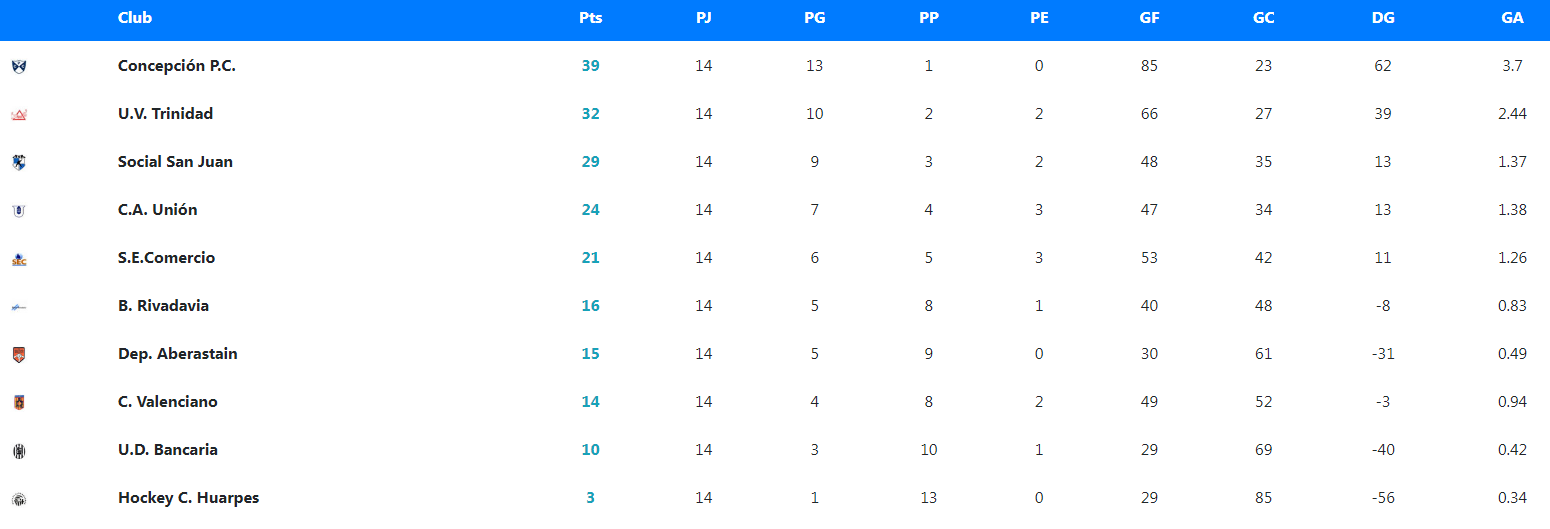The width and height of the screenshot is (1550, 529).
Task: Click the B. Rivadavia club logo
Action: click(19, 307)
